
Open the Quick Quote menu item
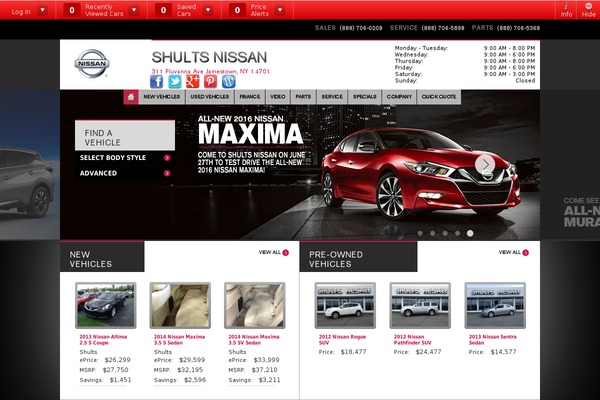coord(439,97)
